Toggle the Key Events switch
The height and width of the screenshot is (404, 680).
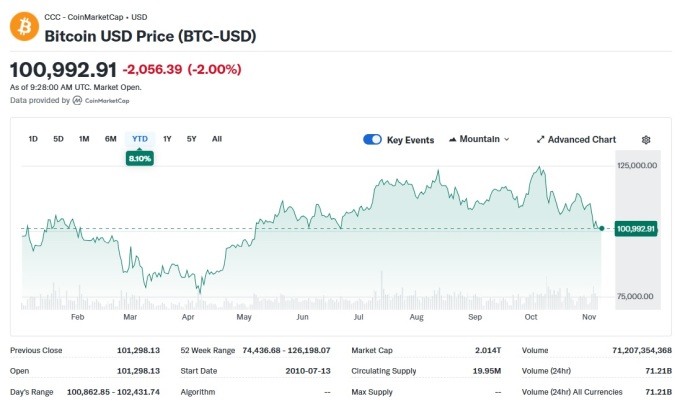click(372, 140)
